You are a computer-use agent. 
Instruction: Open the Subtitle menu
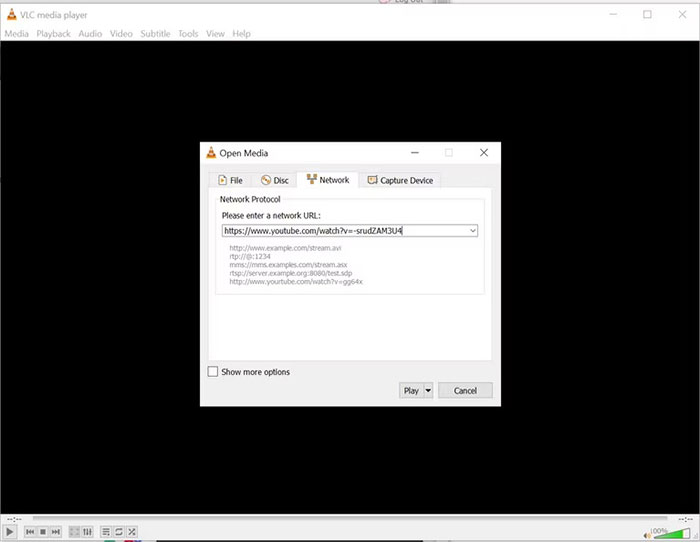pos(155,33)
